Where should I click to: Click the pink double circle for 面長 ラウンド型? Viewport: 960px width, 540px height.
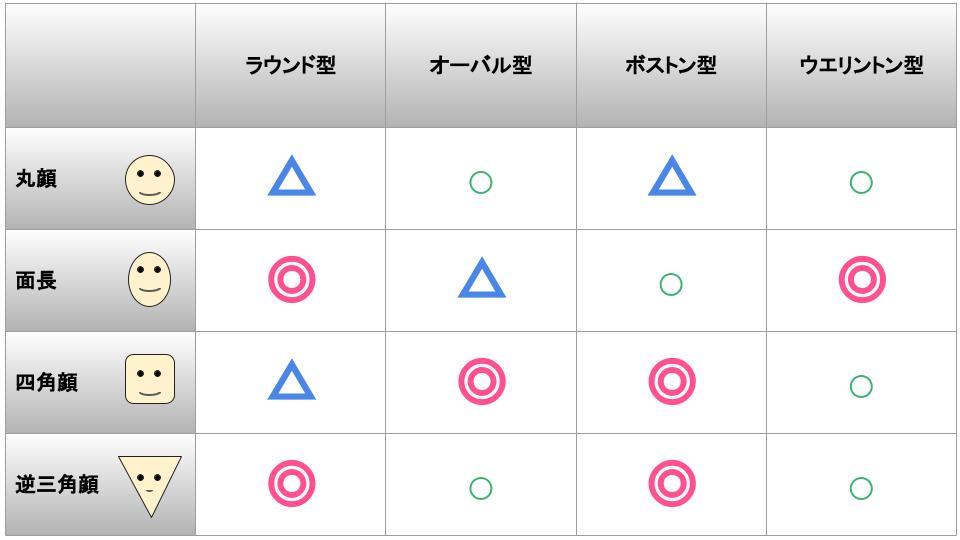coord(291,281)
